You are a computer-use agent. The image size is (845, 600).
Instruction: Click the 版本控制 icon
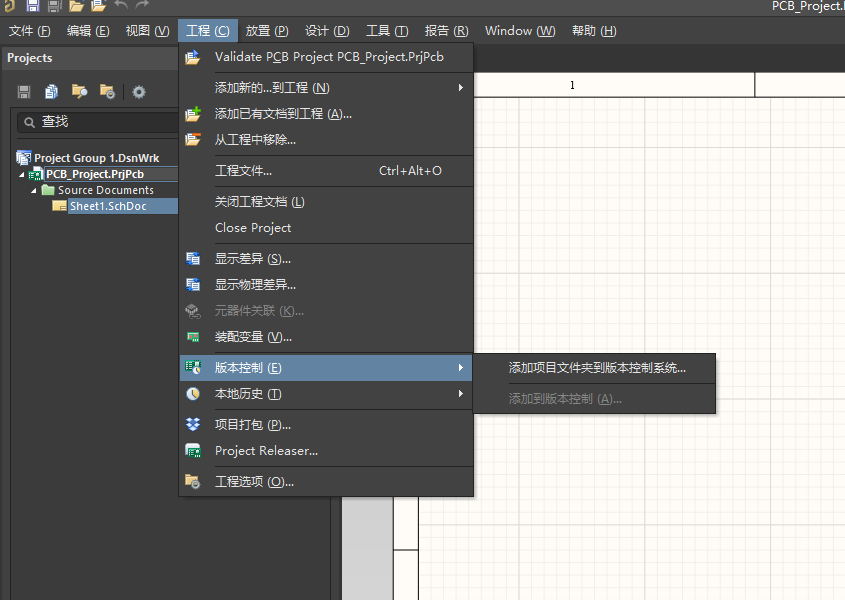click(193, 368)
